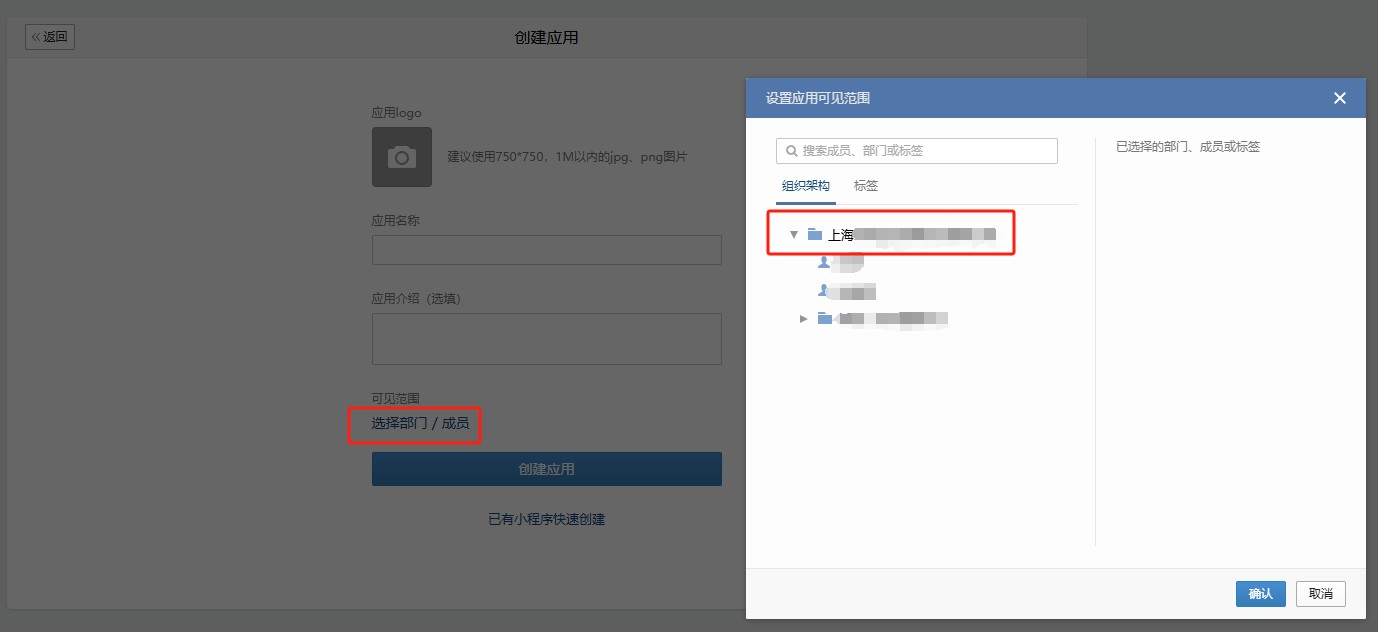Select the second member icon under 上海
1378x632 pixels.
pyautogui.click(x=824, y=291)
